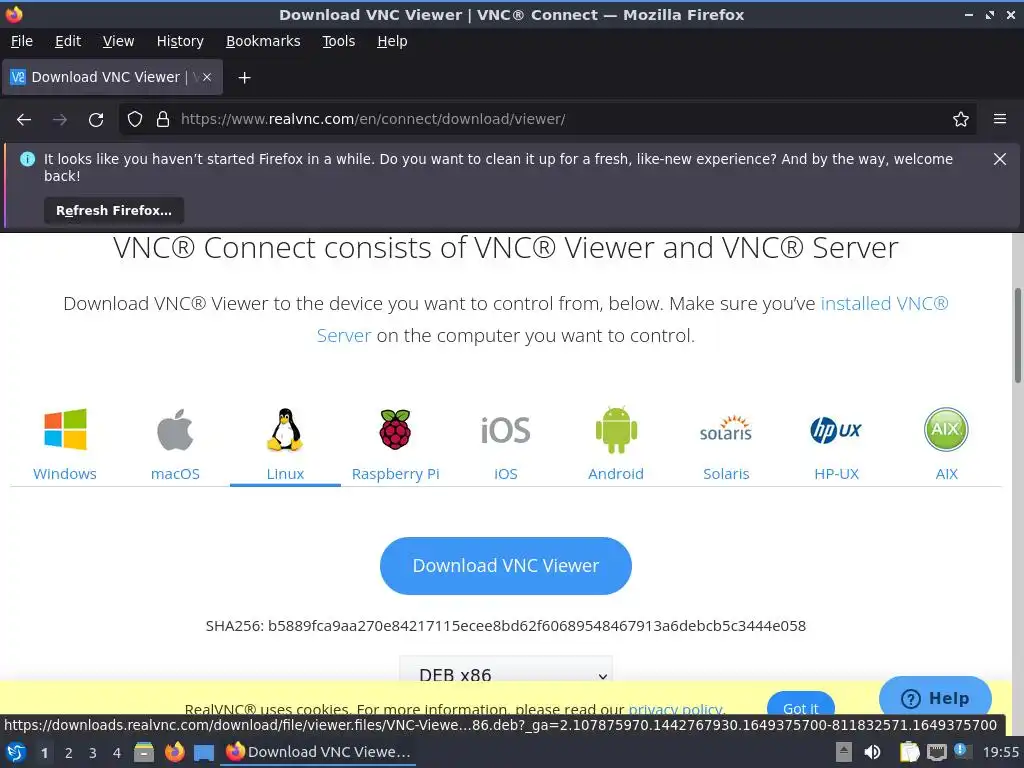Open the Tools menu

pos(338,41)
